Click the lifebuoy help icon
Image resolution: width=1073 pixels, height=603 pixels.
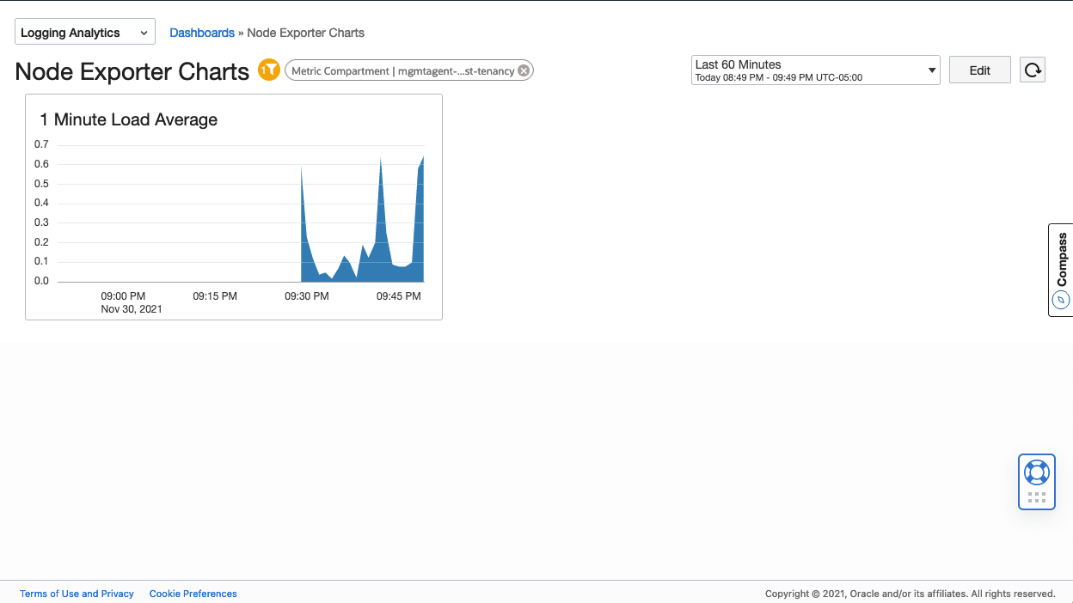[1037, 472]
